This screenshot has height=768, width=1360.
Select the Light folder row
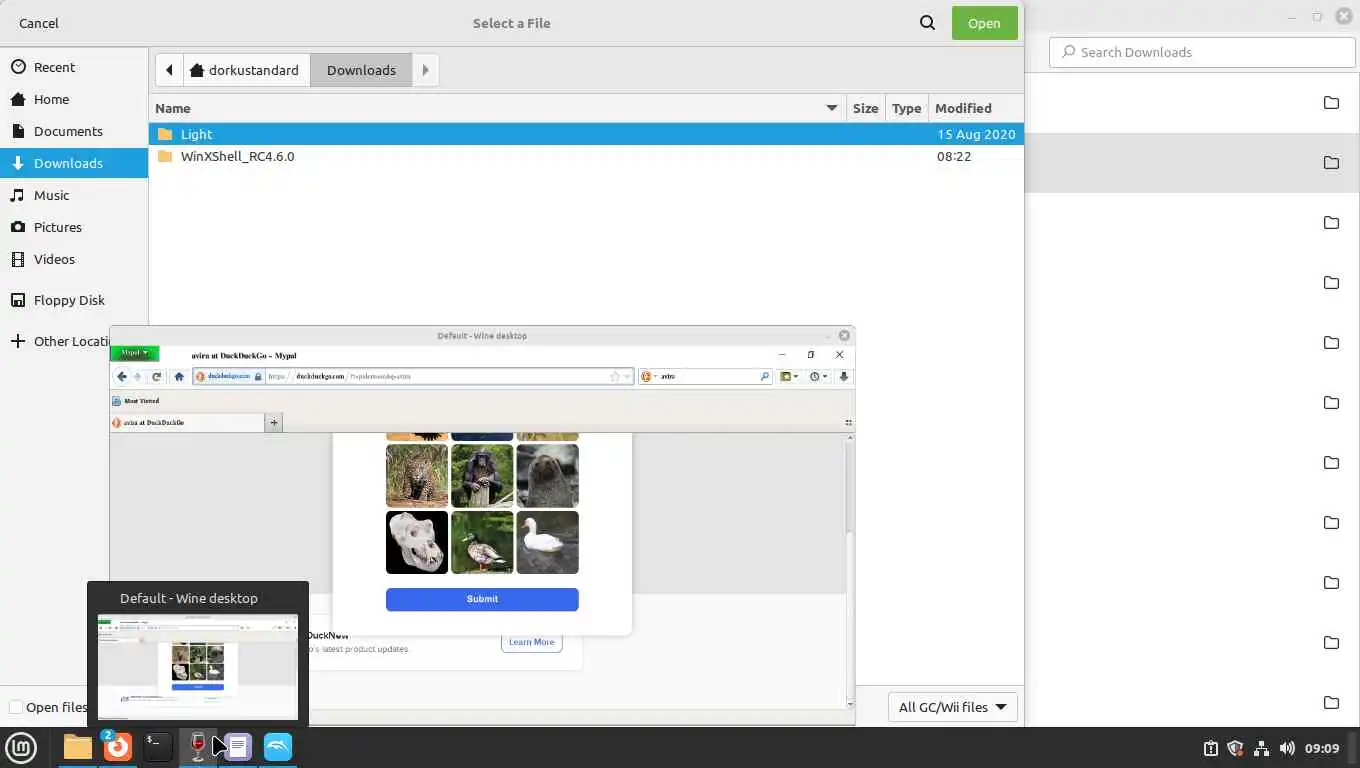click(x=586, y=134)
